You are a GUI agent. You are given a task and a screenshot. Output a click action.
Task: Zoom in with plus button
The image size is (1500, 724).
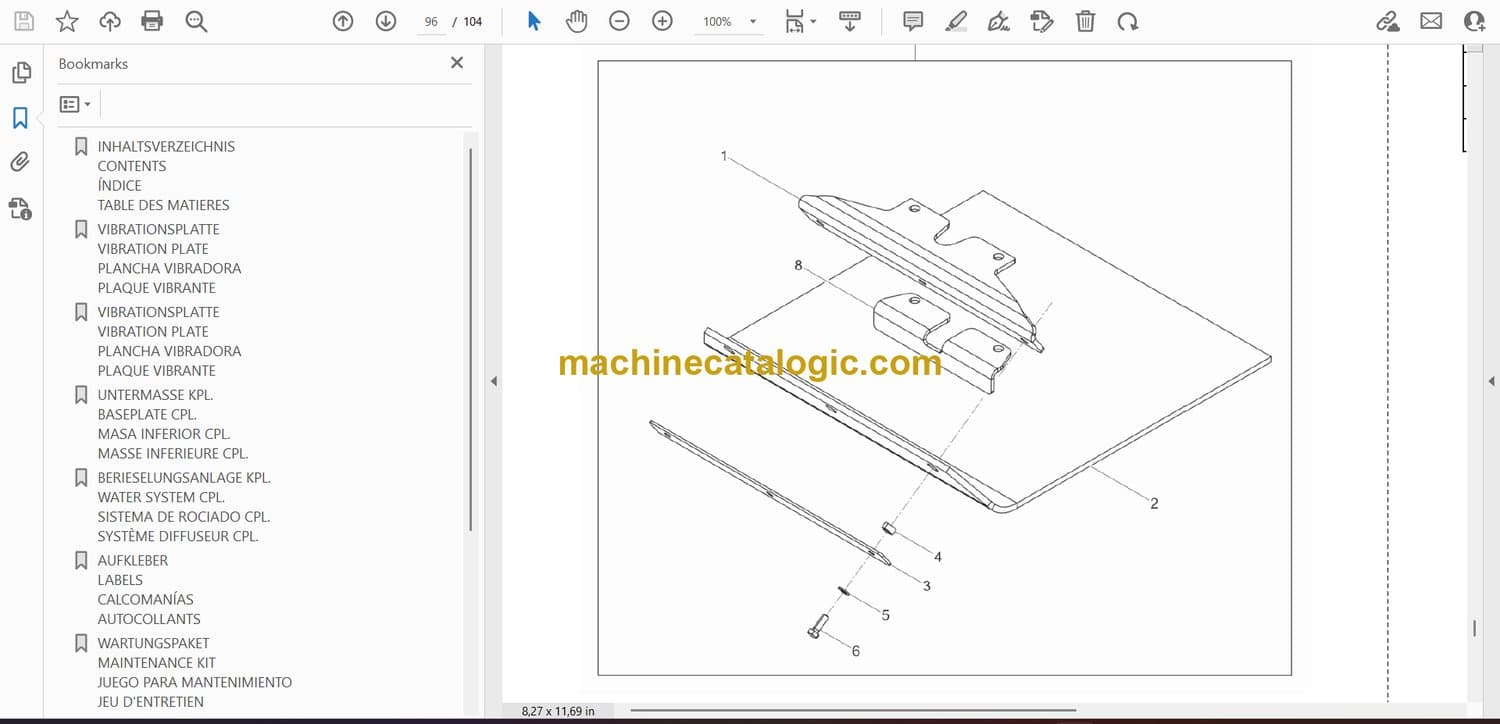click(x=662, y=21)
